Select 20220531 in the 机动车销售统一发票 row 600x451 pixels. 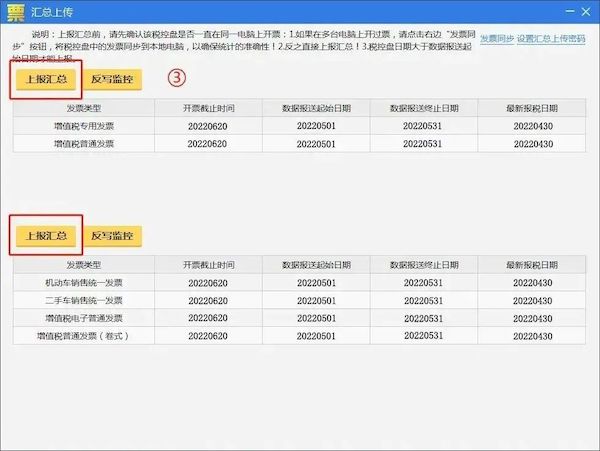coord(423,283)
